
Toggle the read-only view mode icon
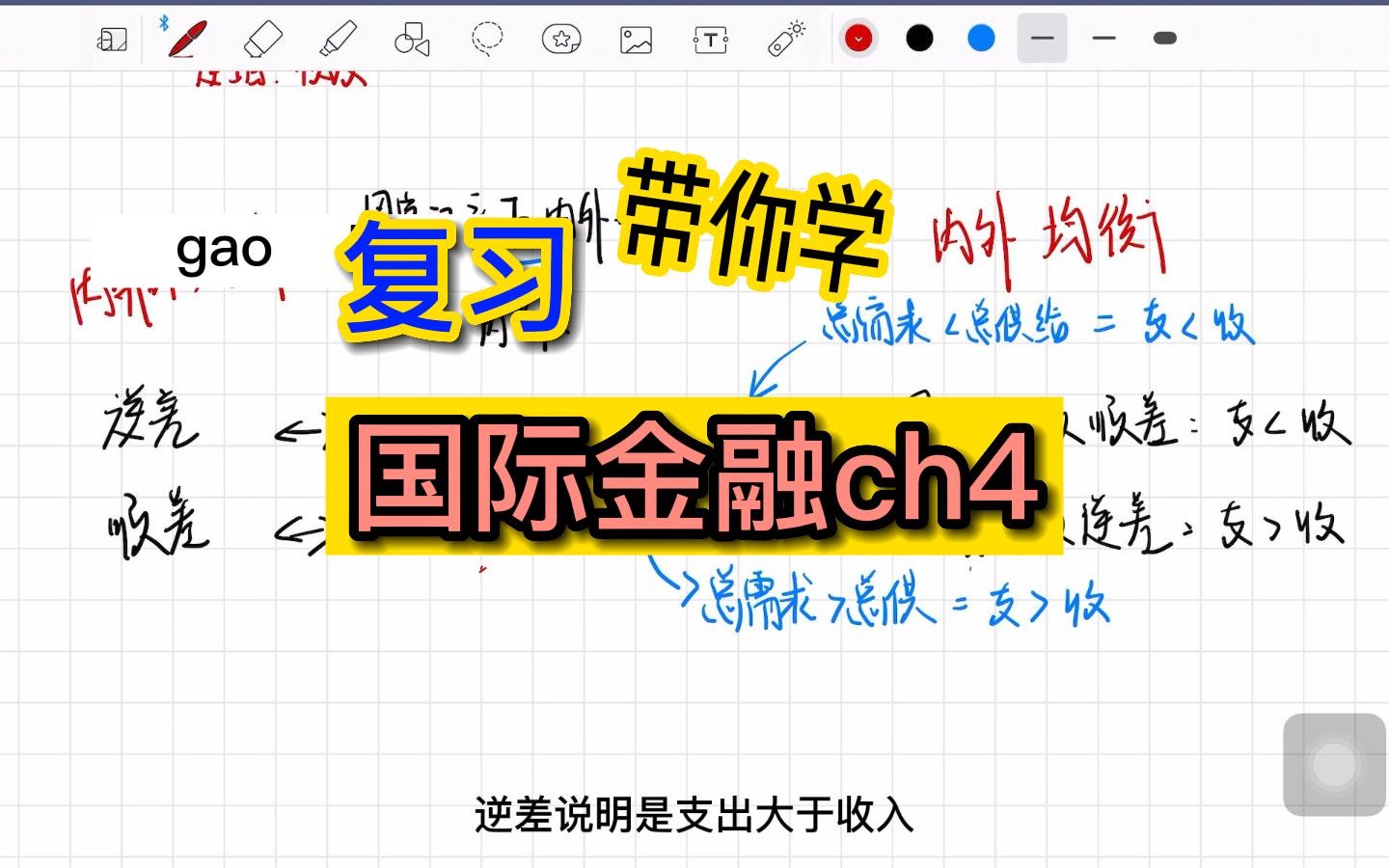(x=113, y=40)
